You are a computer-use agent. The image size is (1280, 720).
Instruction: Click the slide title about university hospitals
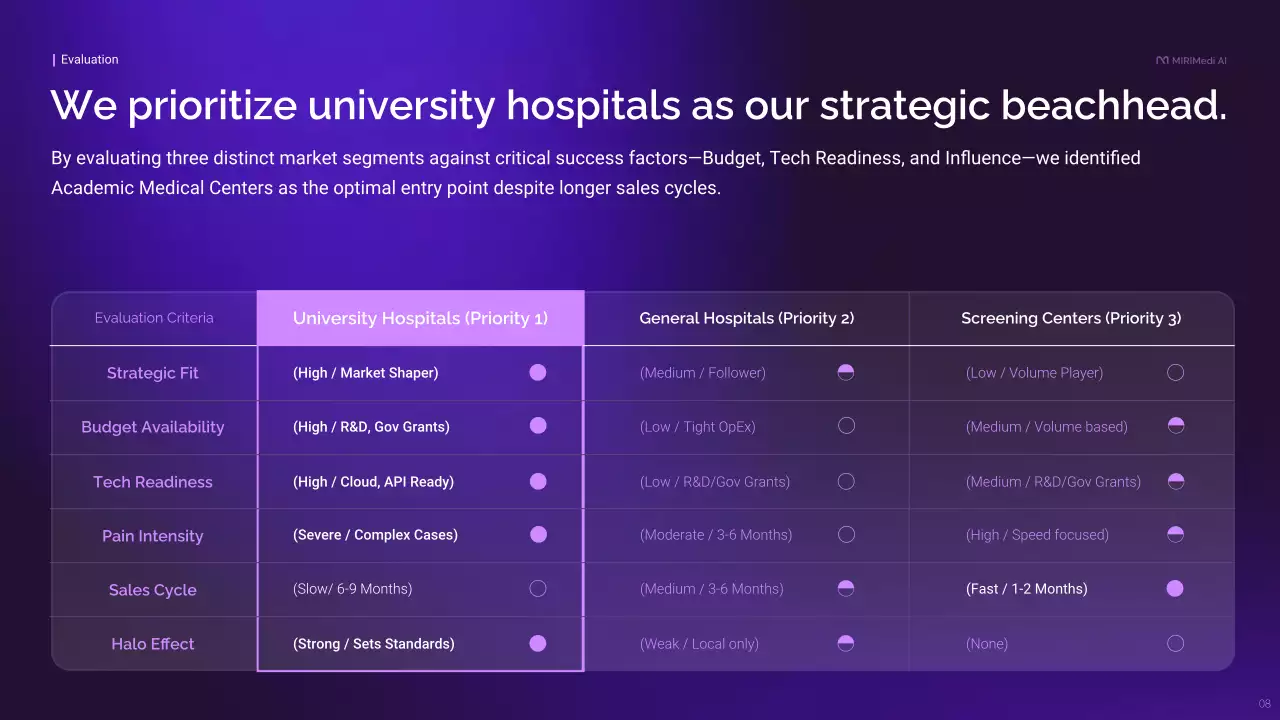coord(638,105)
